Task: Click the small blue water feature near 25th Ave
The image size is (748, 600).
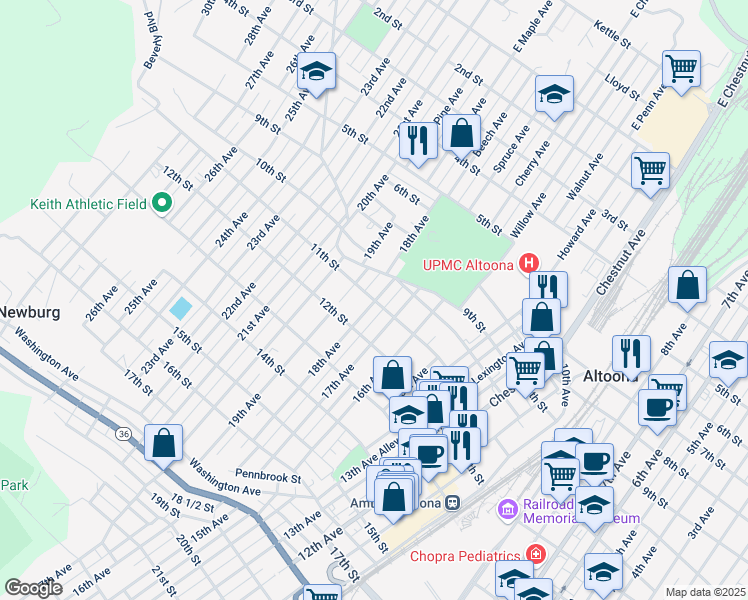Action: pyautogui.click(x=181, y=308)
